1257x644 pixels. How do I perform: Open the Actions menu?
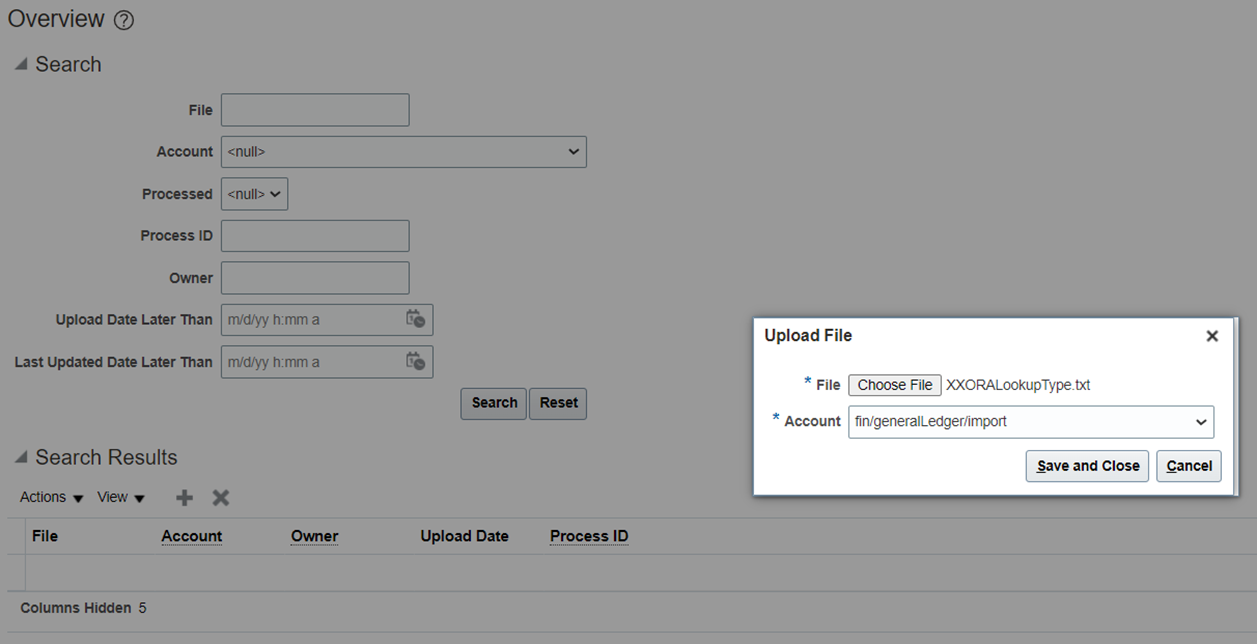coord(50,497)
